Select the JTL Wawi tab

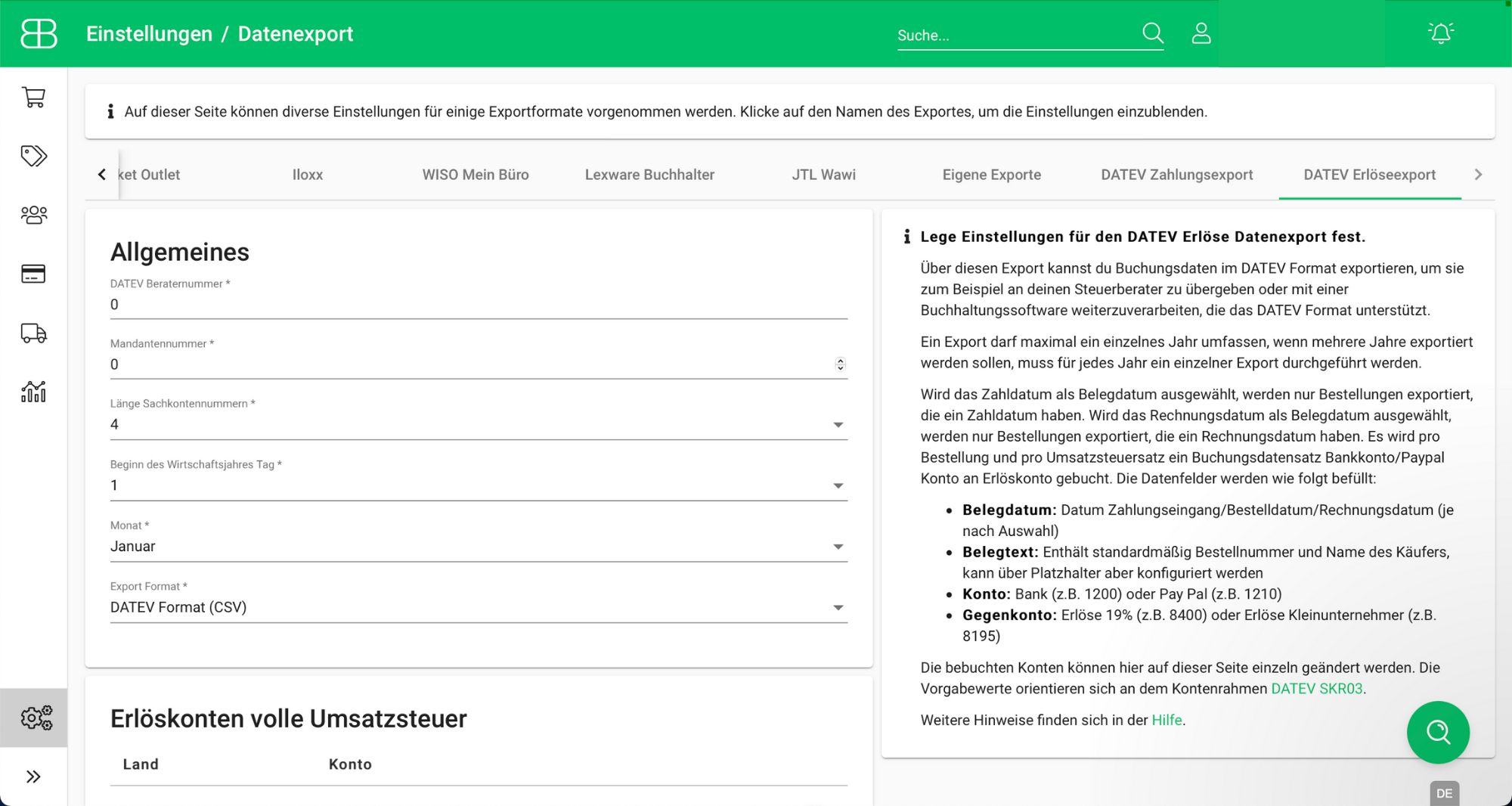[x=824, y=175]
